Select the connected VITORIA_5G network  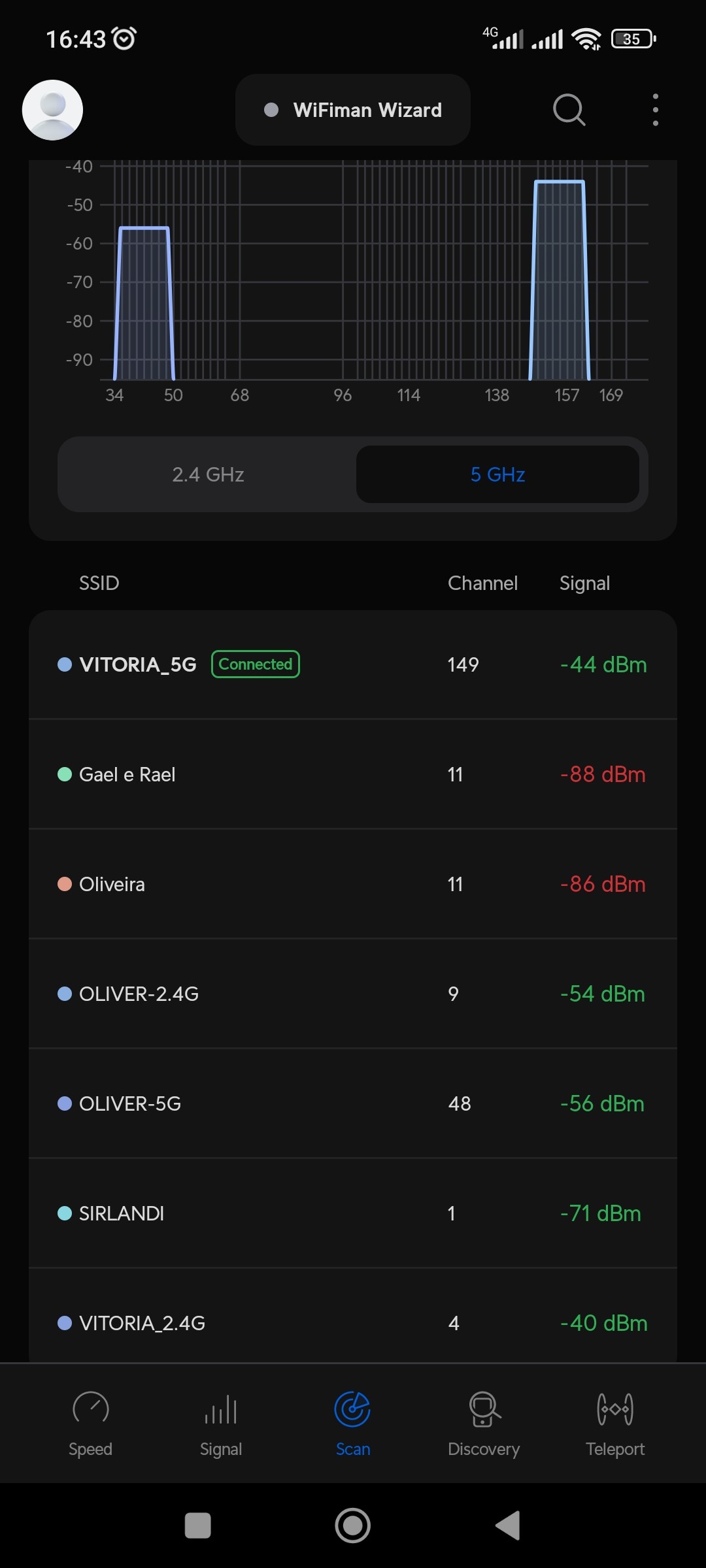(352, 664)
